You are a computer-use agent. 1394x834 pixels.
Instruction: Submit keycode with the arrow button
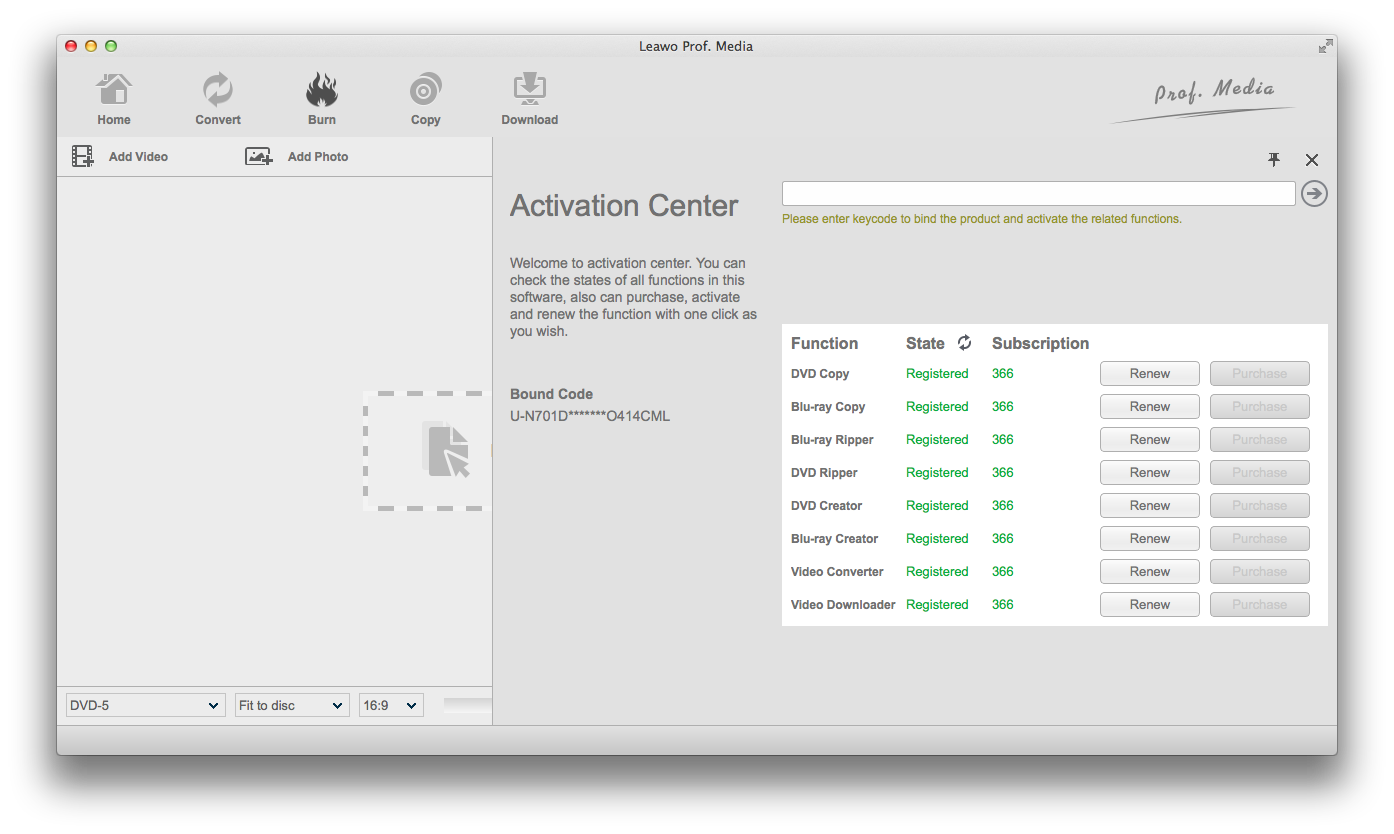click(1314, 194)
